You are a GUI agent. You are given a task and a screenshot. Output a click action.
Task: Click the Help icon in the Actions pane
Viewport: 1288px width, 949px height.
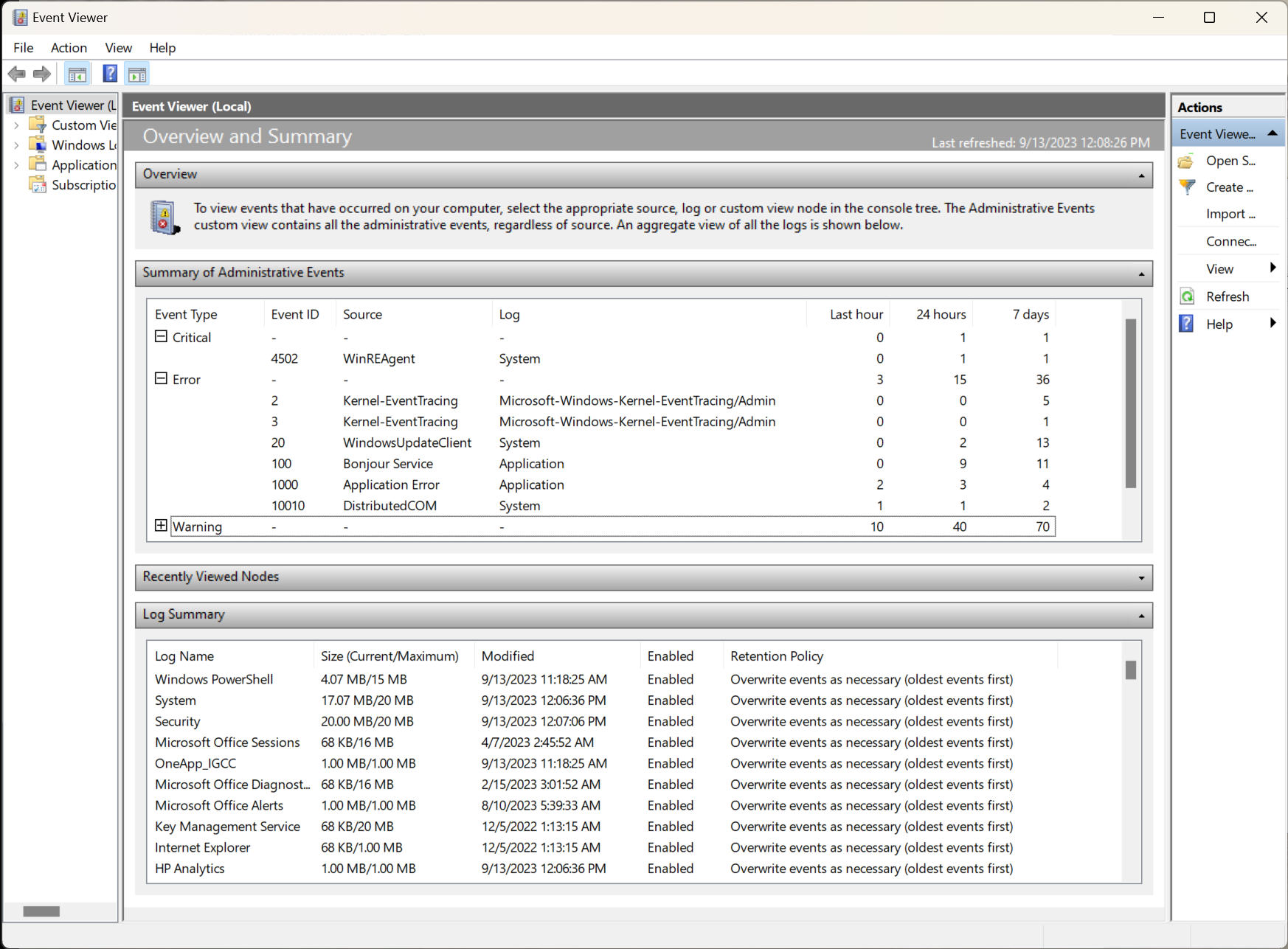[1185, 323]
